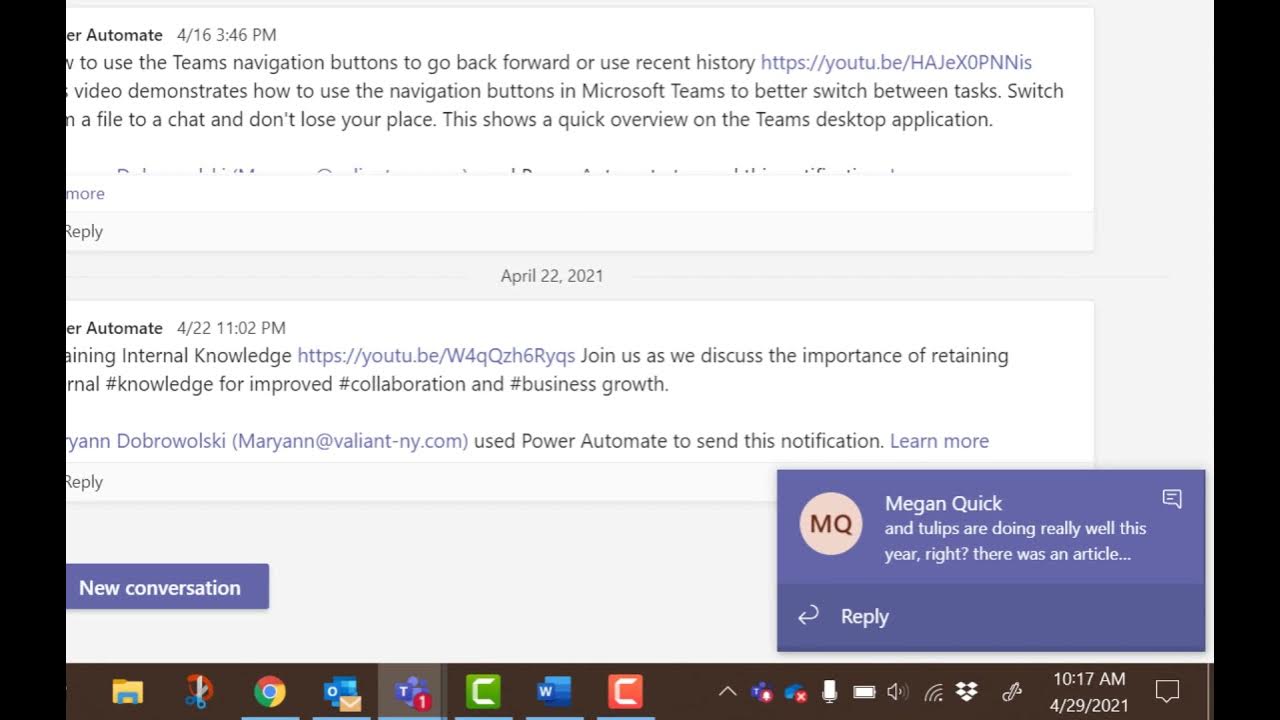Click the April 22, 2021 date separator
This screenshot has width=1280, height=720.
pos(552,276)
